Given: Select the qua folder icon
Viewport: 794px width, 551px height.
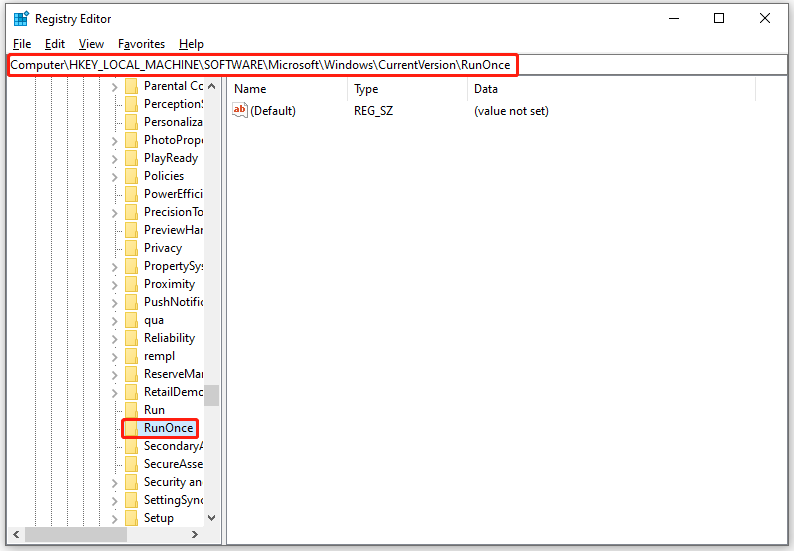Looking at the screenshot, I should pos(131,320).
